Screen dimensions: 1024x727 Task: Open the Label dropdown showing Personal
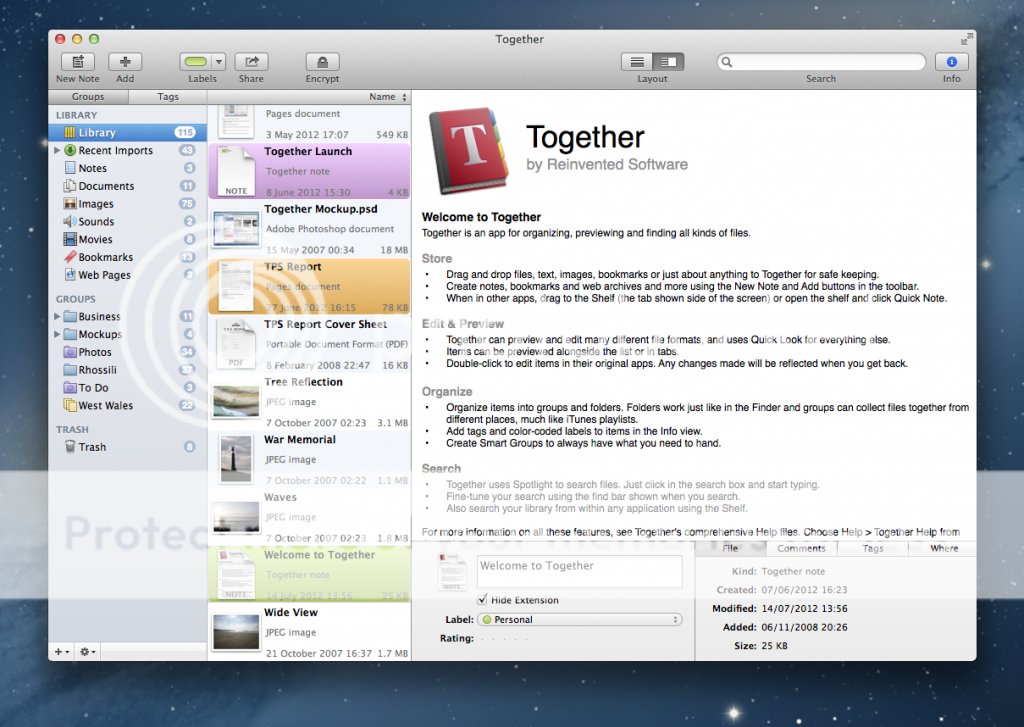pos(579,619)
